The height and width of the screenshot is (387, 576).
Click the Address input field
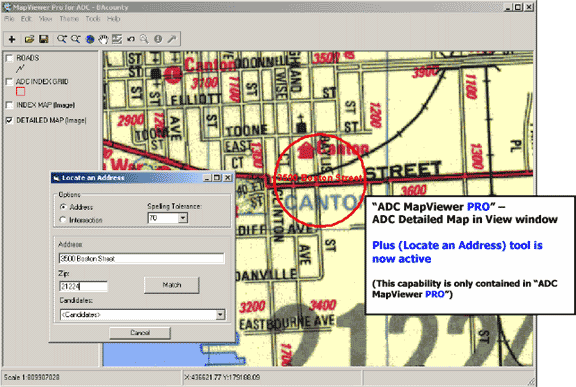[x=141, y=258]
